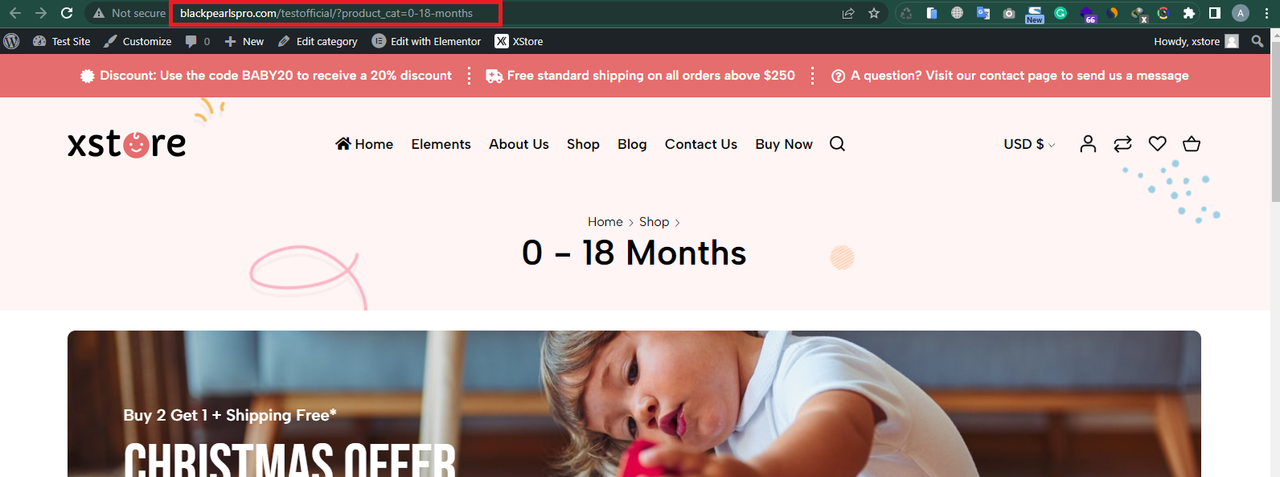Open the wishlist heart icon

tap(1157, 144)
